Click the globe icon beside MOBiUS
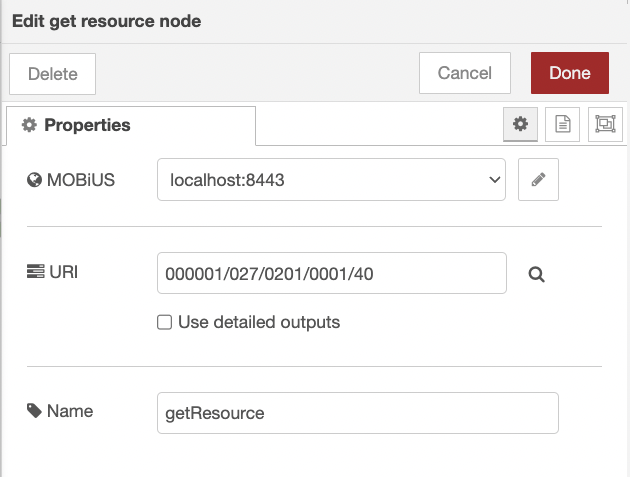The height and width of the screenshot is (477, 630). (x=35, y=180)
